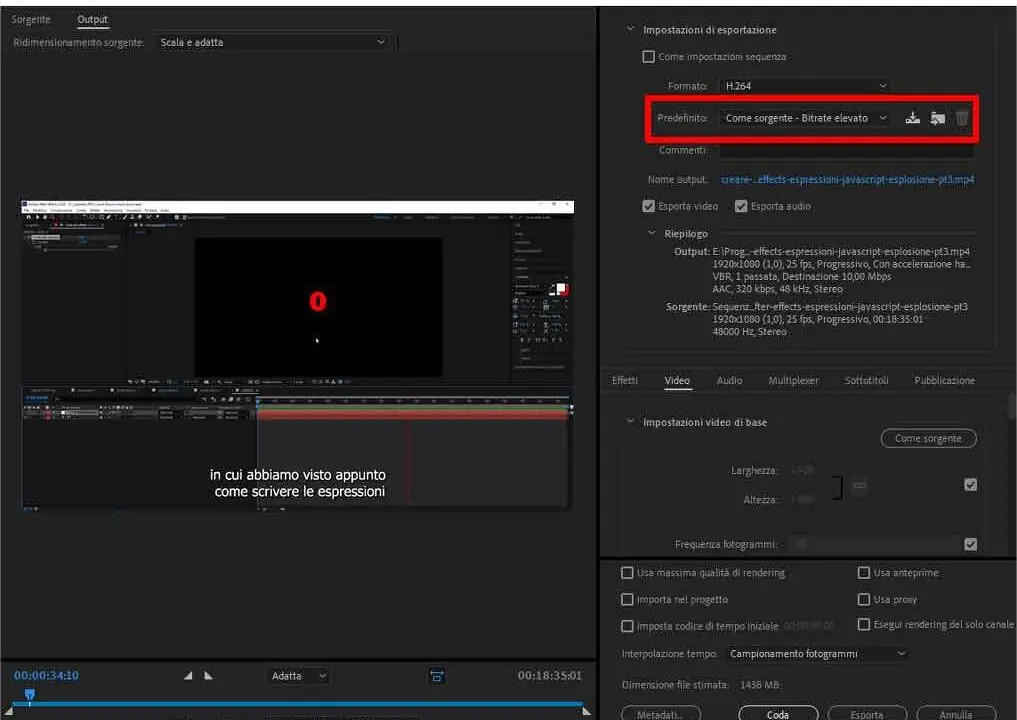1017x720 pixels.
Task: Click the delete preset trash icon
Action: pyautogui.click(x=962, y=118)
